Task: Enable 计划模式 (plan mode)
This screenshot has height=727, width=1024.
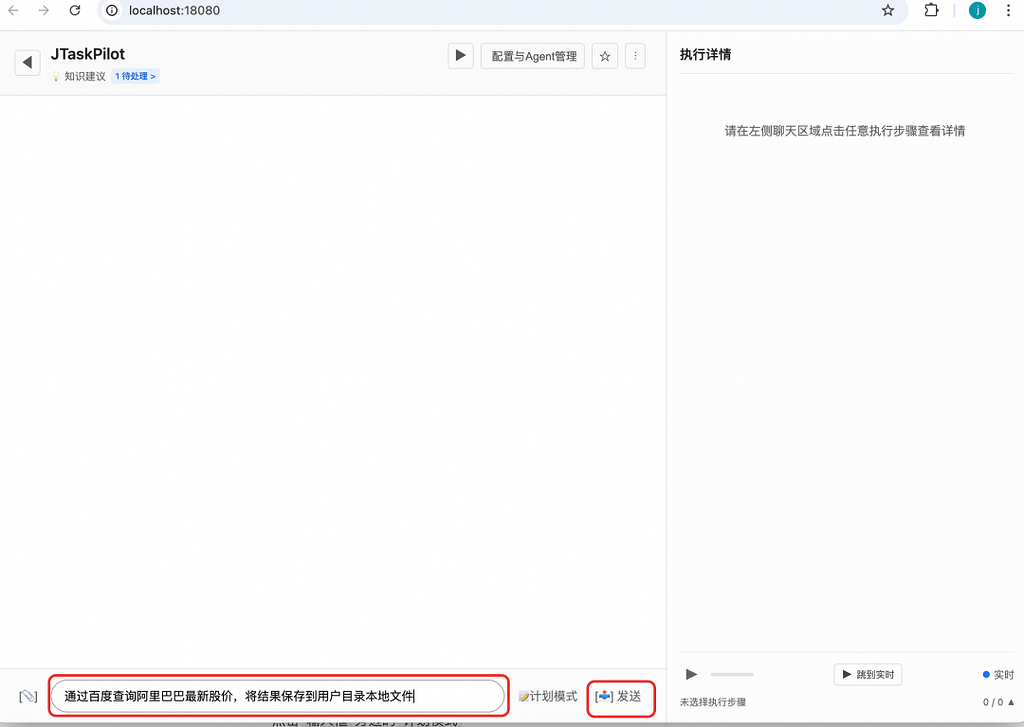Action: [x=548, y=696]
